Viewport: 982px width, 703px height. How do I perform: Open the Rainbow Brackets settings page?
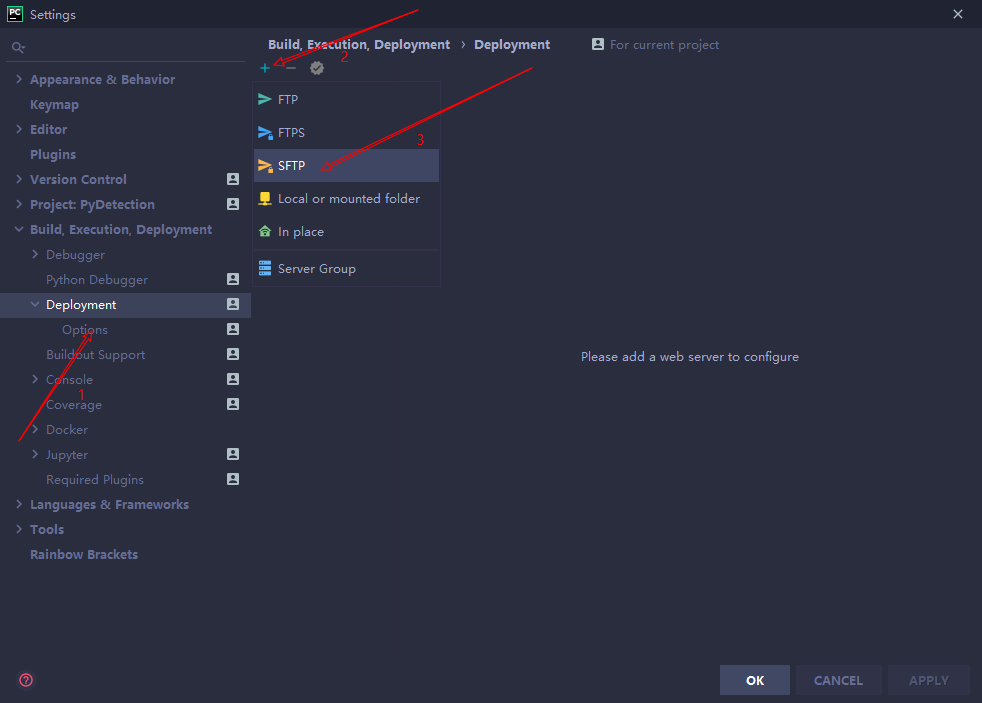coord(84,555)
